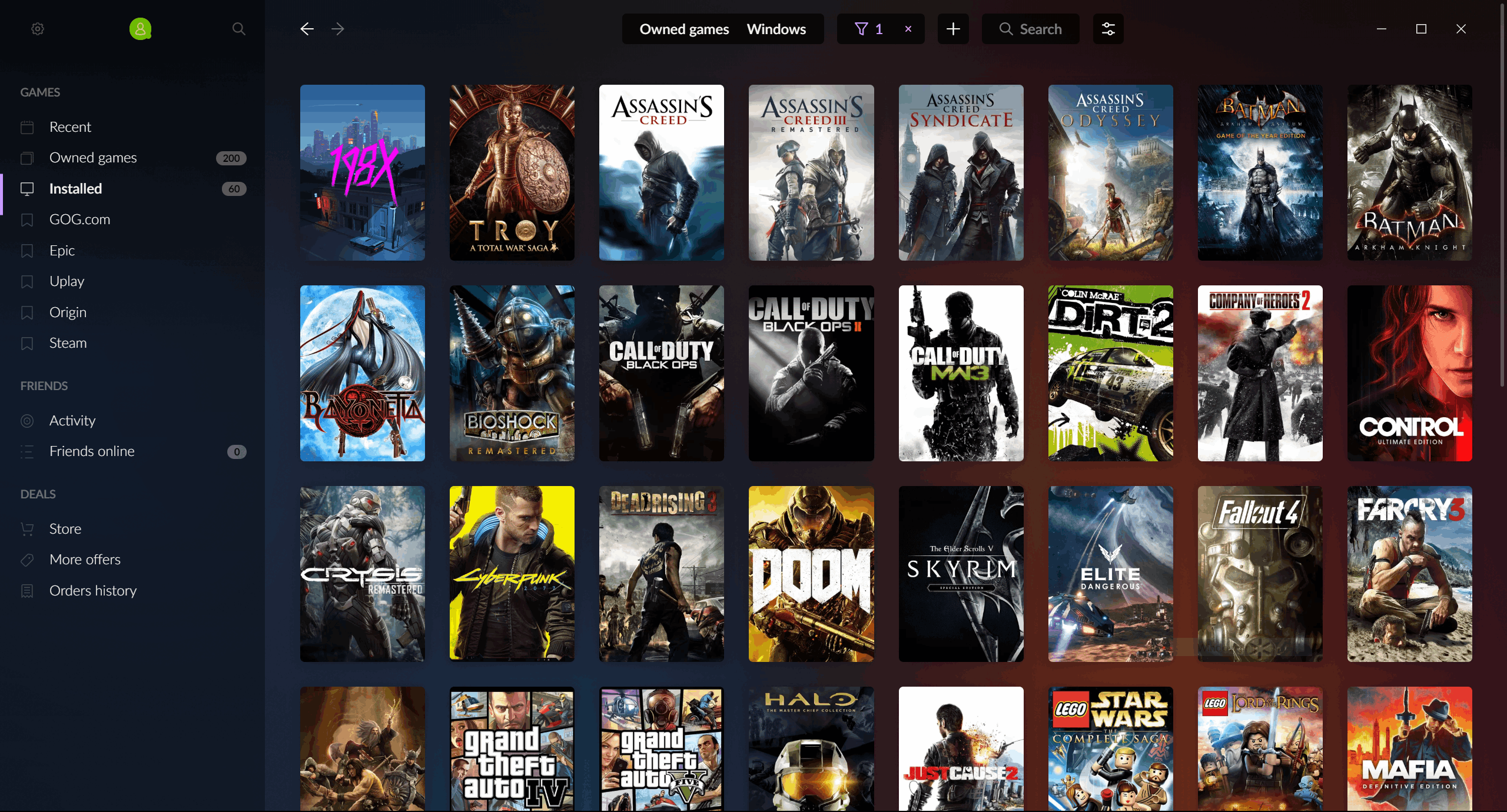Click the More offers tag icon
Screen dimensions: 1507x812
tap(27, 560)
